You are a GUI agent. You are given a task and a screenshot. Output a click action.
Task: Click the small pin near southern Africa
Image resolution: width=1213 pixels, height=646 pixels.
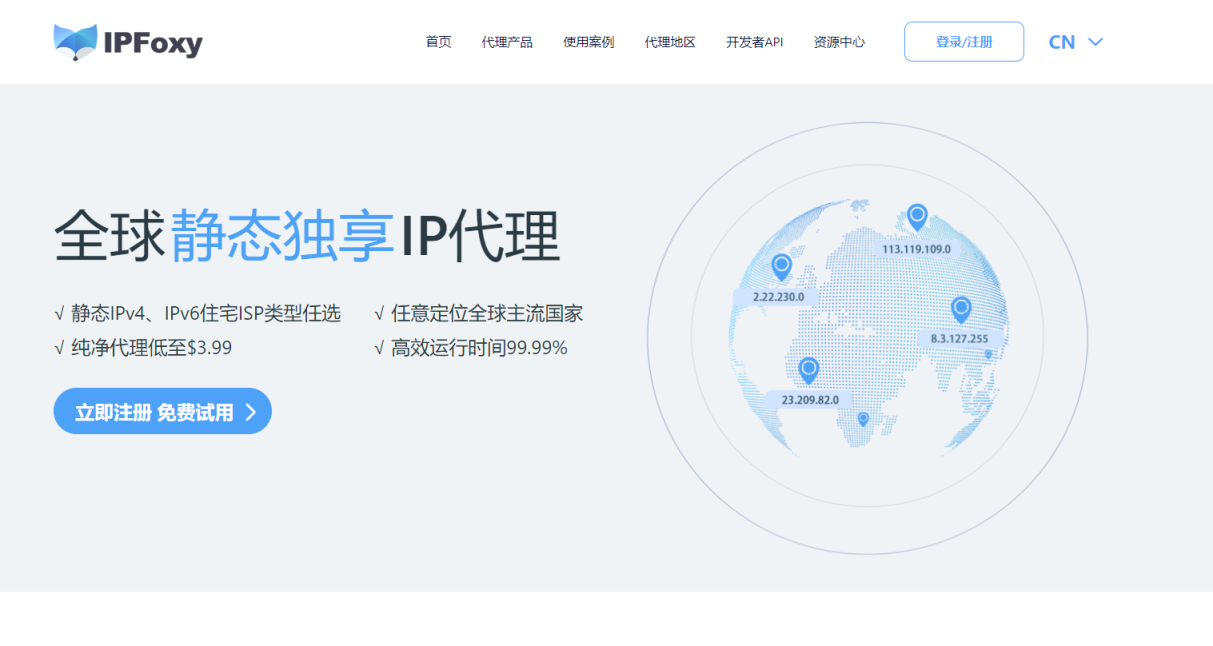coord(863,418)
